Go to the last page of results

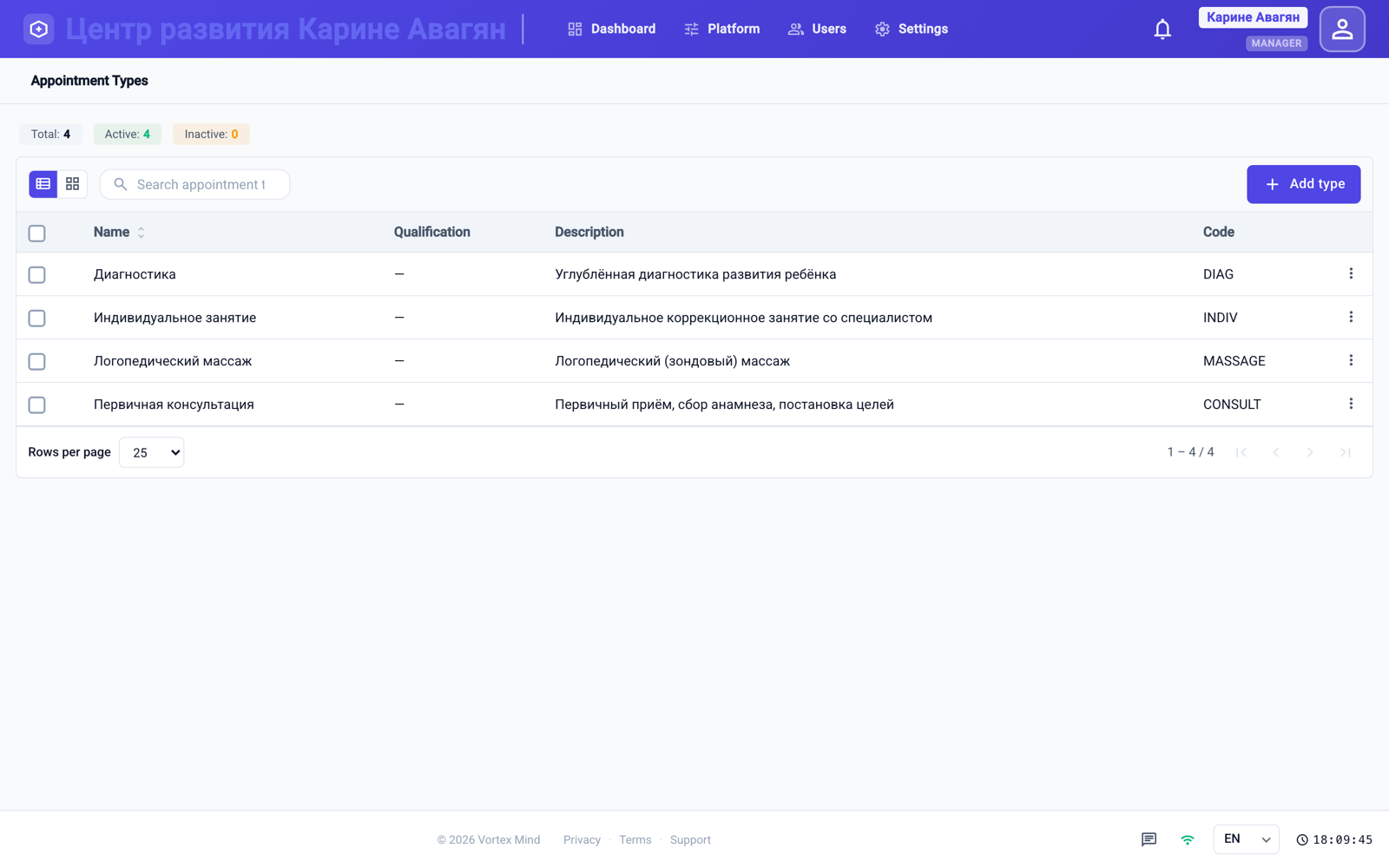click(x=1346, y=452)
